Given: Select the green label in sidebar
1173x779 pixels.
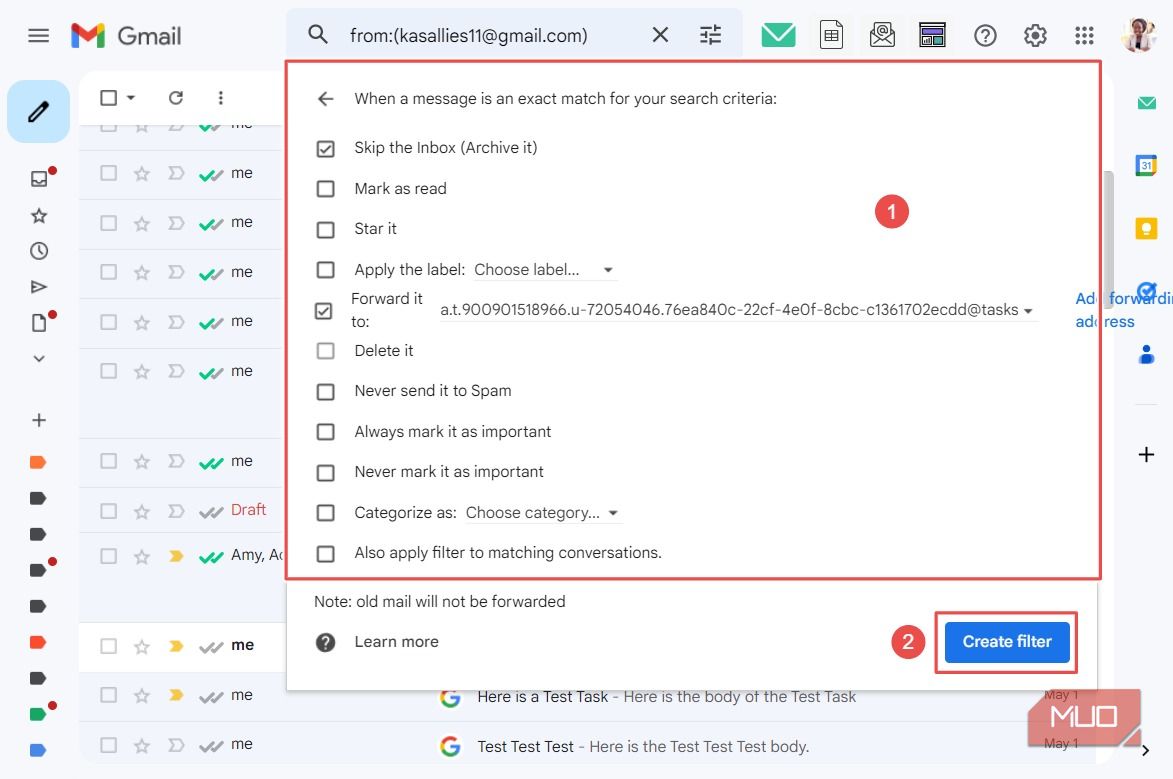Looking at the screenshot, I should [37, 713].
